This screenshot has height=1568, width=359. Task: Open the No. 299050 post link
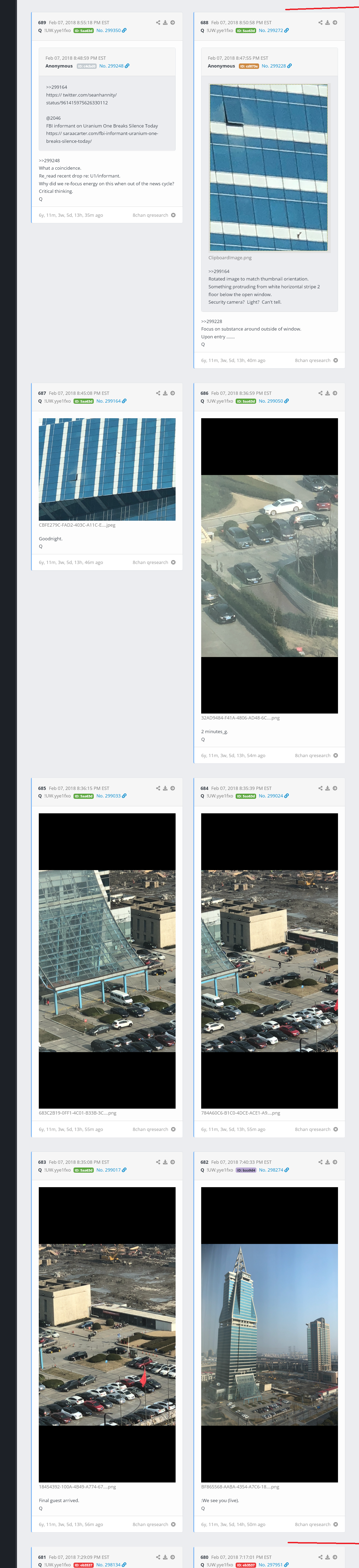tap(273, 401)
